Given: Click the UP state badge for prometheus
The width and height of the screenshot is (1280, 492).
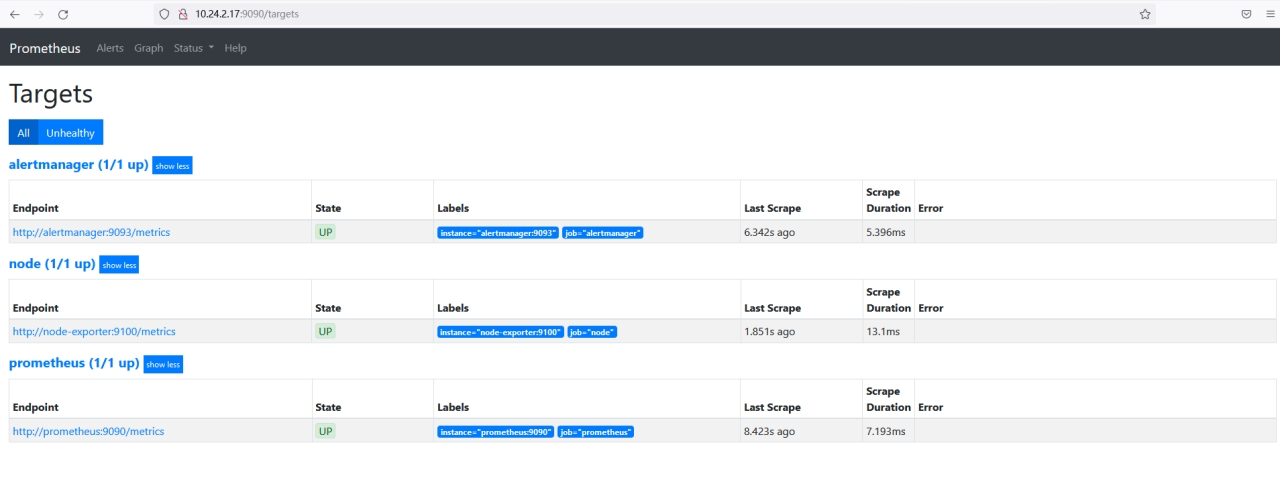Looking at the screenshot, I should pos(325,431).
